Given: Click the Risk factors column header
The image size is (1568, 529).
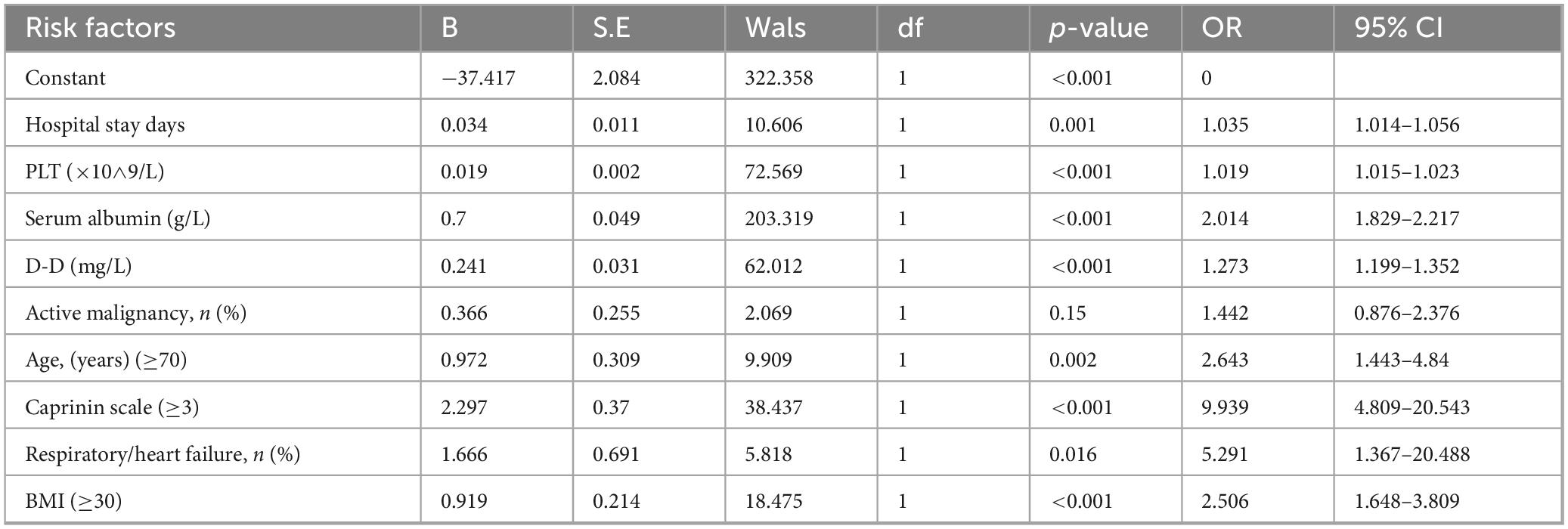Looking at the screenshot, I should point(100,28).
